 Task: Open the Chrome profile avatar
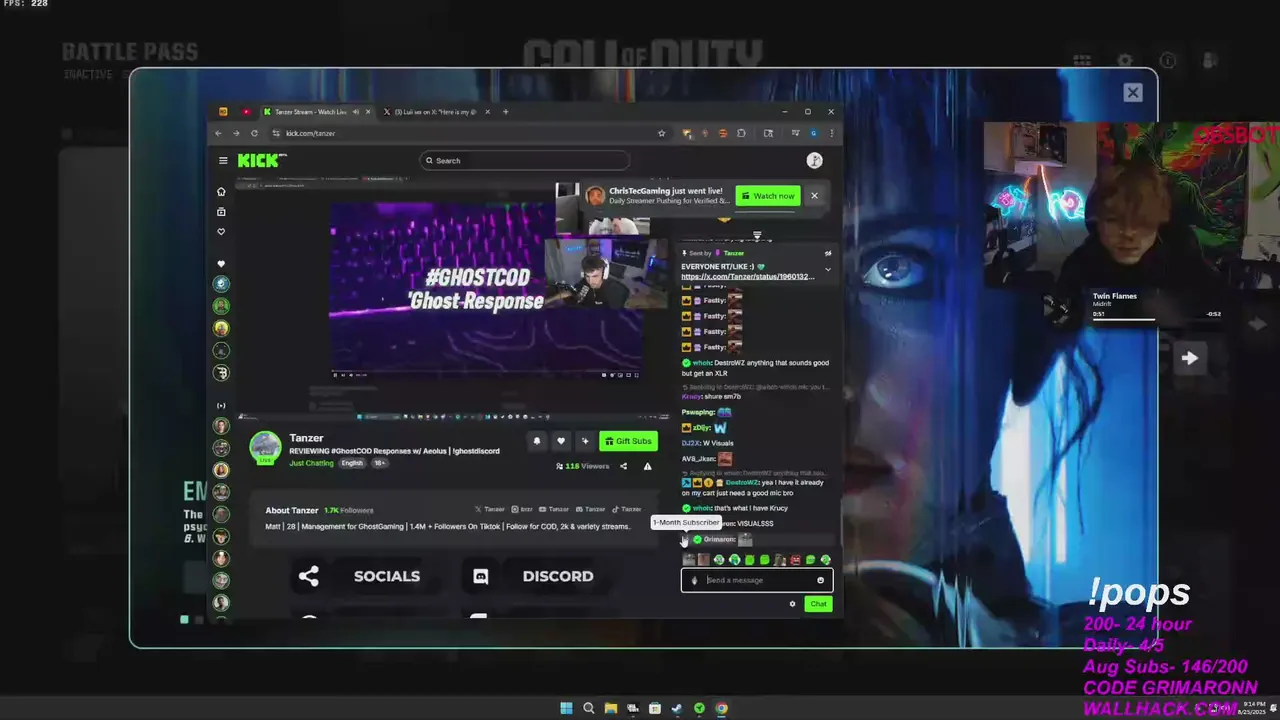(x=814, y=133)
